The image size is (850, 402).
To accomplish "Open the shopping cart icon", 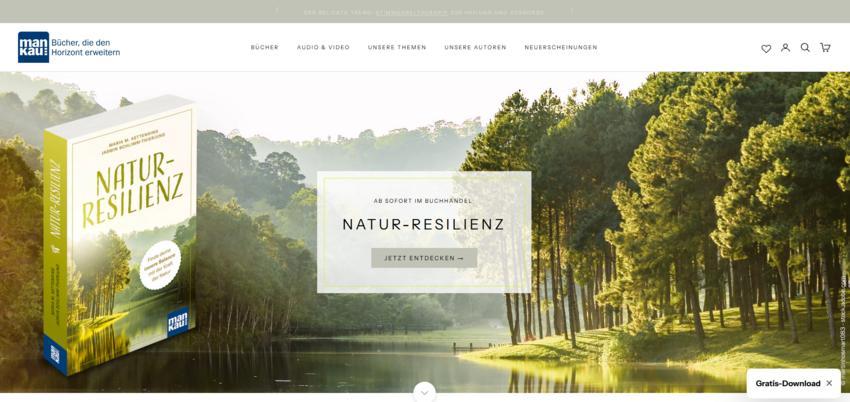I will click(x=825, y=48).
